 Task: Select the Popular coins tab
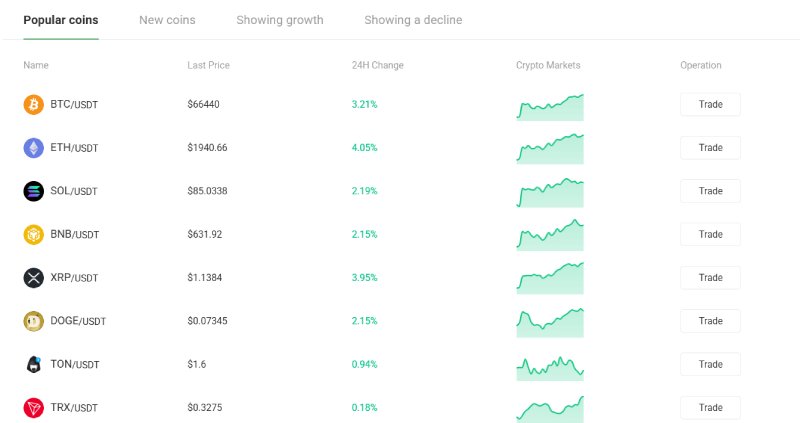(x=61, y=20)
